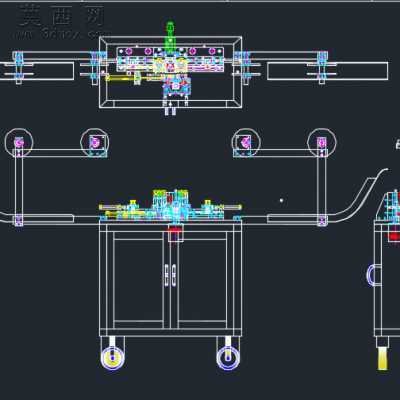Select the green motor in the top view
This screenshot has width=400, height=400.
point(170,36)
